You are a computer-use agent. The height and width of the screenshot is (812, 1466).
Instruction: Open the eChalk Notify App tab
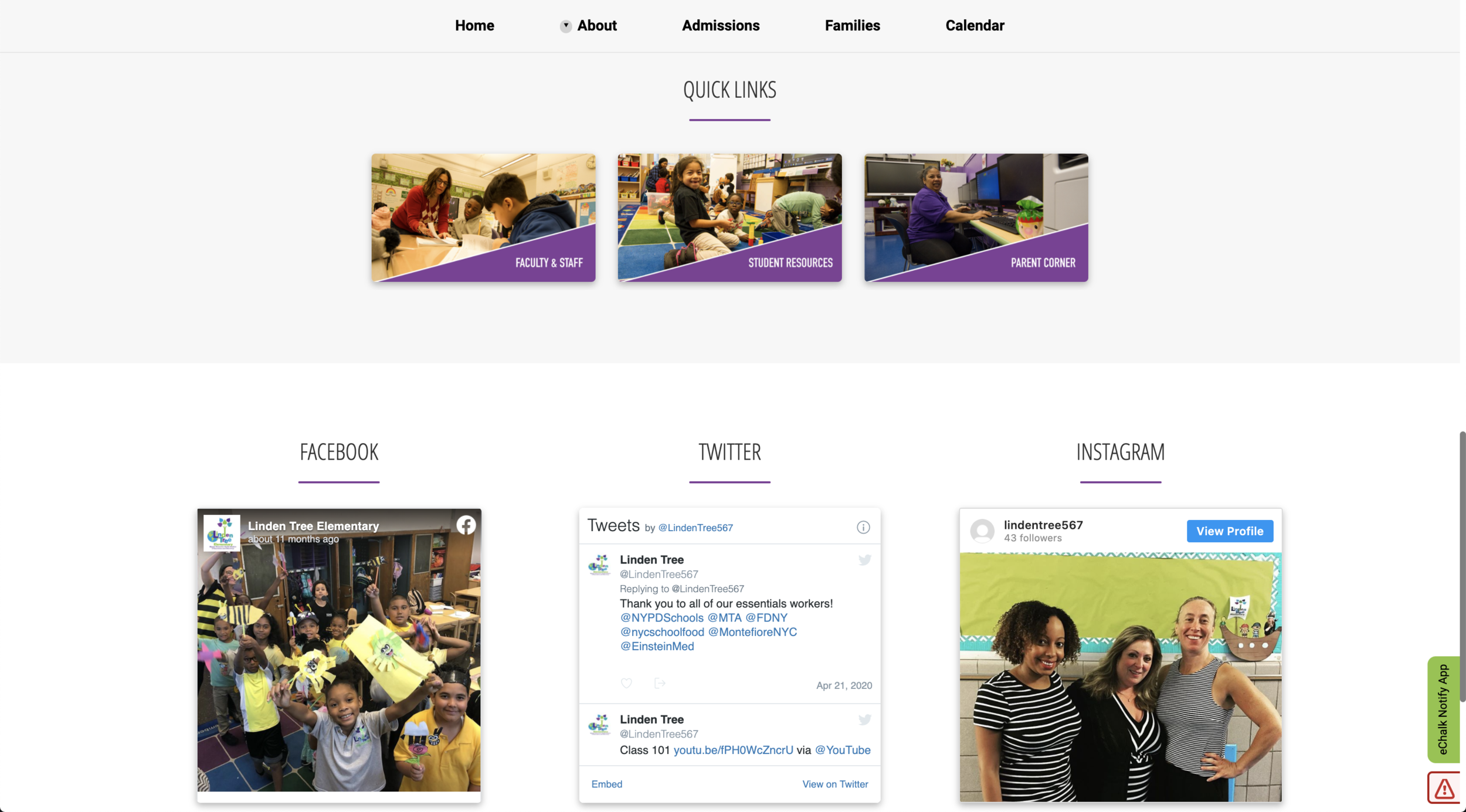pos(1443,709)
